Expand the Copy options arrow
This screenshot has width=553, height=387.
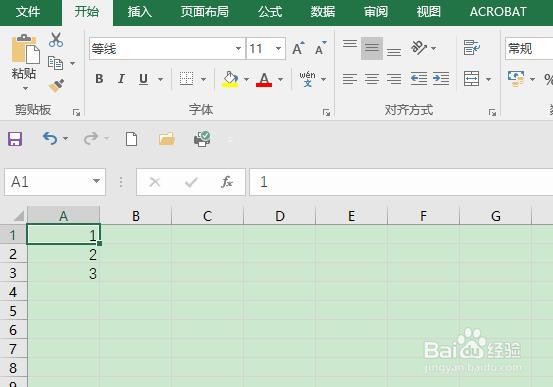72,64
